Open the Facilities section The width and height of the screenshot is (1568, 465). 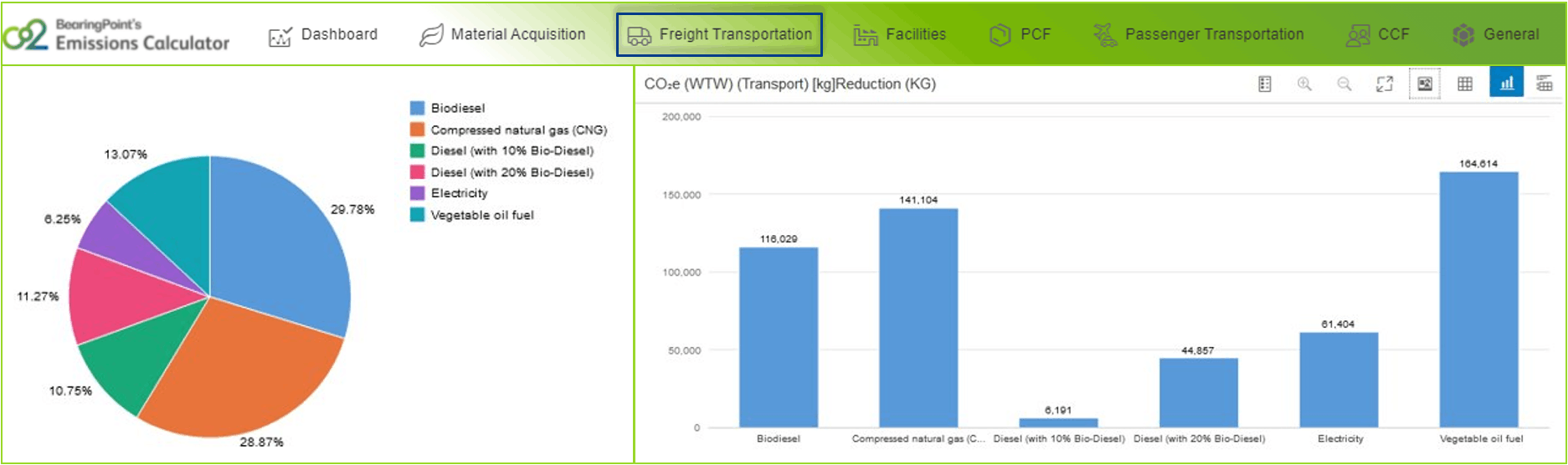click(x=900, y=35)
